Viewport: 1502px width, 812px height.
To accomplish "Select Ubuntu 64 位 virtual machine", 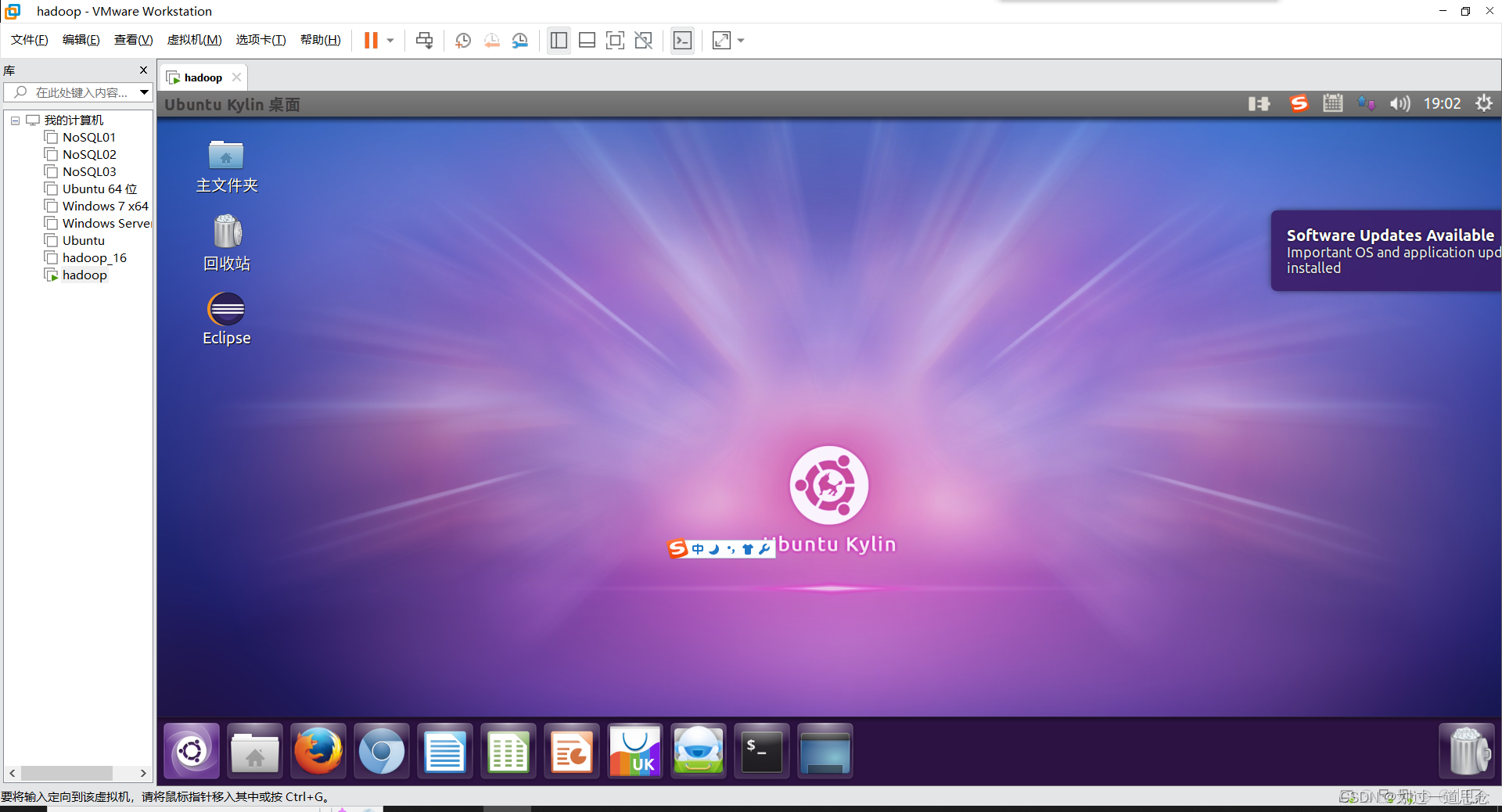I will [99, 189].
